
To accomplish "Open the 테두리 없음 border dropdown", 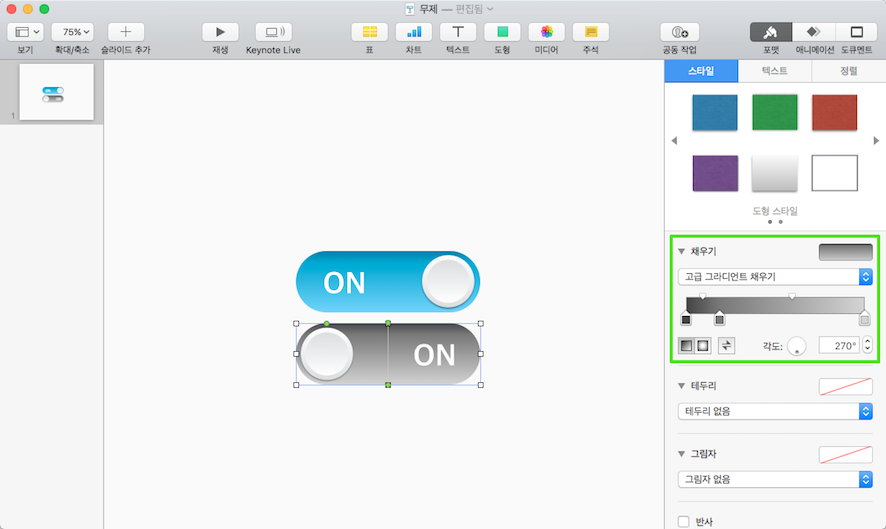I will (775, 411).
